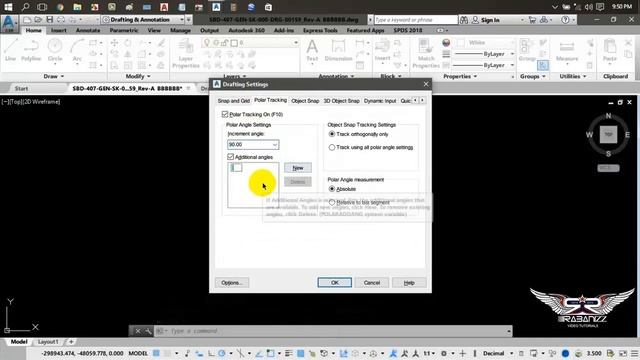Switch to the Object Snap dialog tab
640x360 pixels.
pos(305,101)
